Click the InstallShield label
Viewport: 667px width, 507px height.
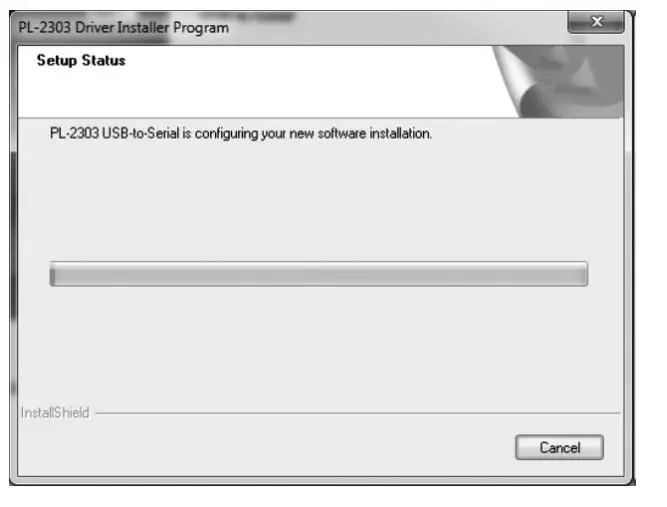(x=55, y=412)
